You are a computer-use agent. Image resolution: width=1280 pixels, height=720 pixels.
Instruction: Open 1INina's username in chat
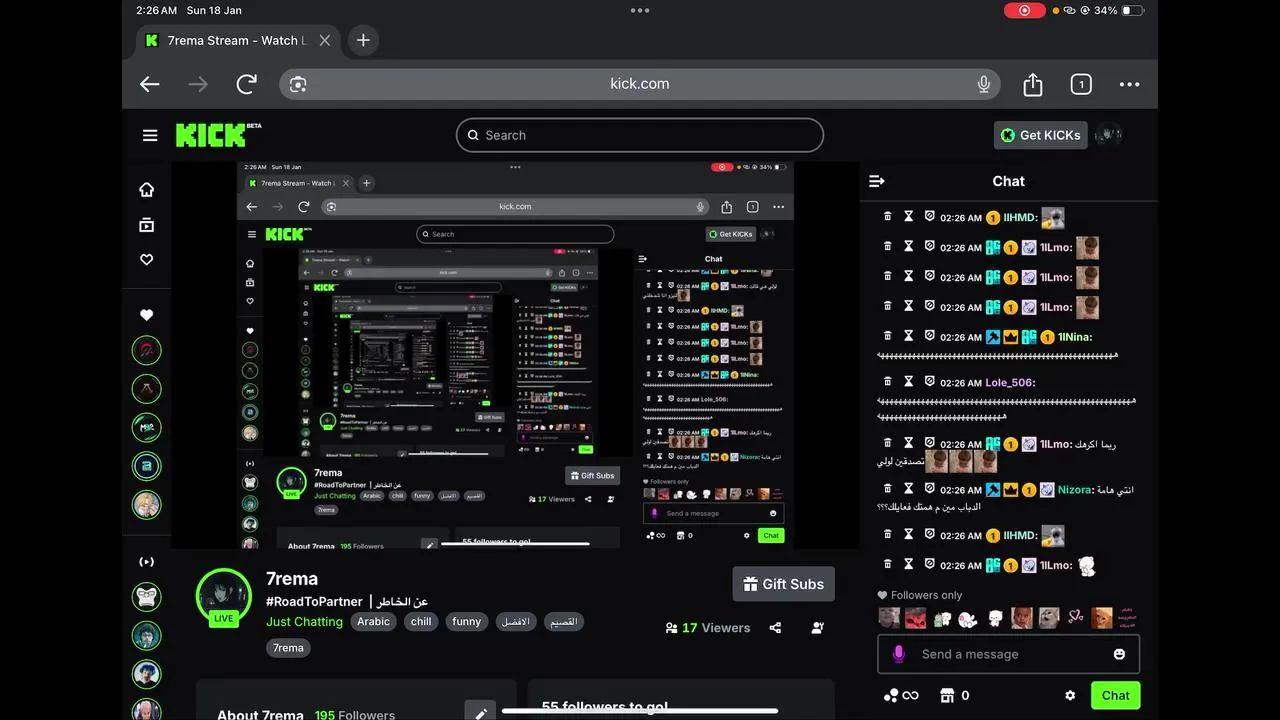pos(1074,337)
